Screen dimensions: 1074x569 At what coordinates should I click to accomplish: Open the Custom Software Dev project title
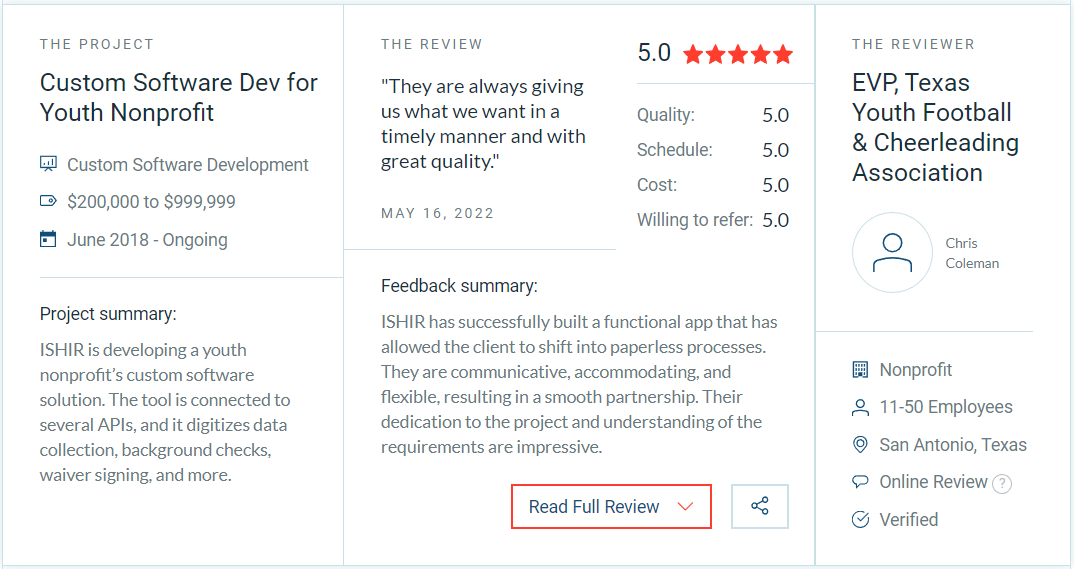[179, 97]
